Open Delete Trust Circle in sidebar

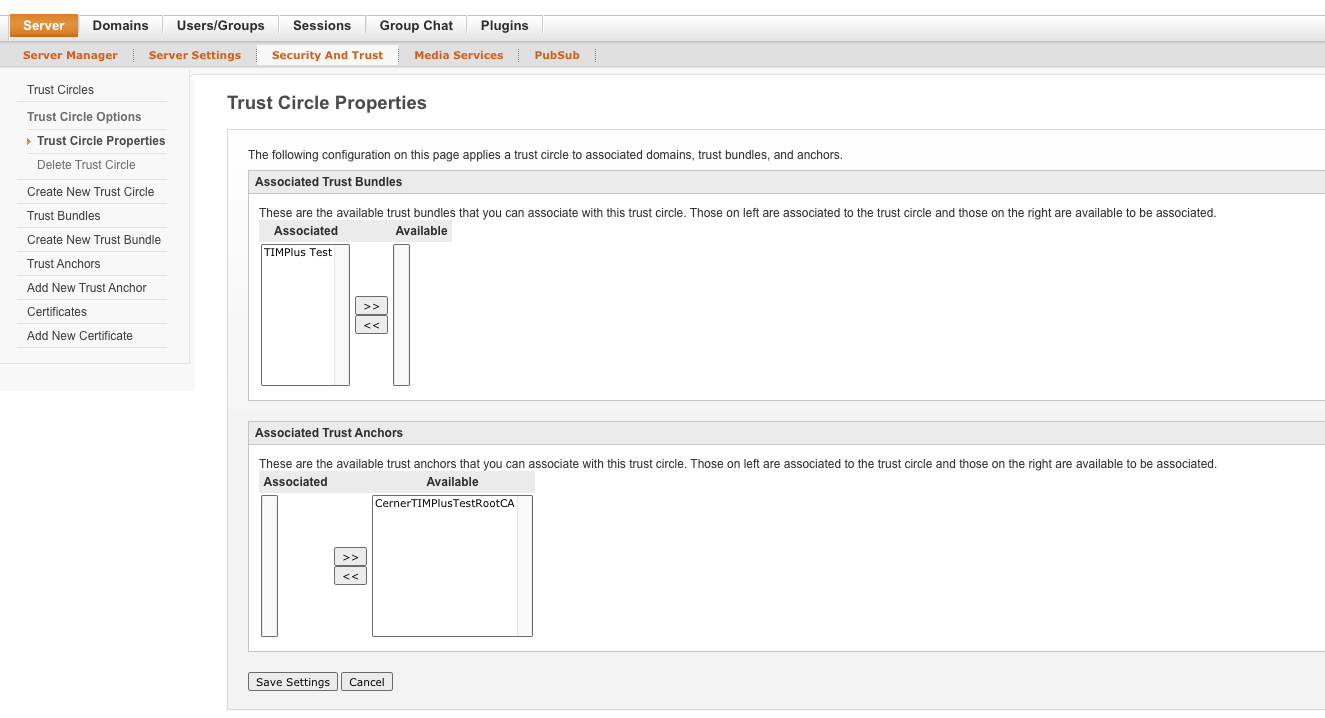[86, 165]
